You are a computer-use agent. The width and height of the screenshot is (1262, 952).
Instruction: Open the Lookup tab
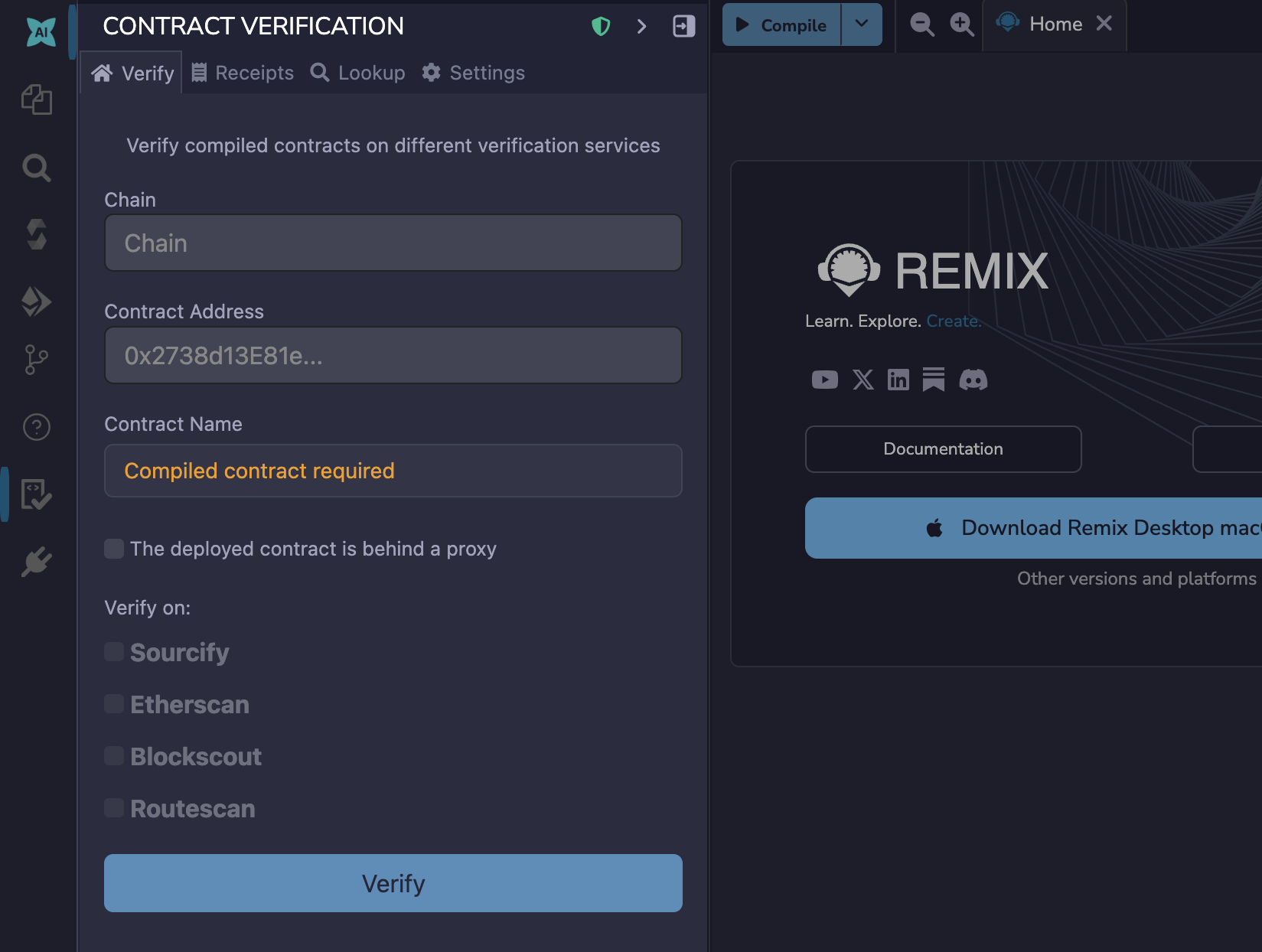[357, 73]
